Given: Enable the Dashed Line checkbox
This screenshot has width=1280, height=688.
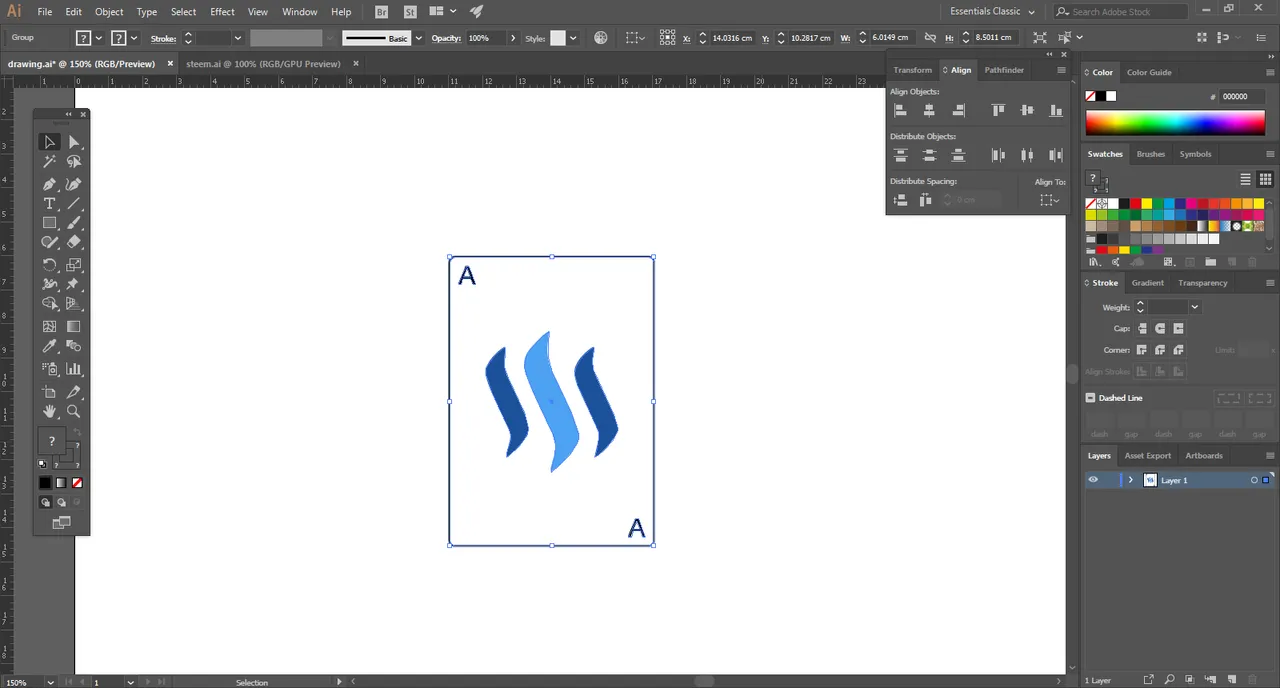Looking at the screenshot, I should pos(1091,398).
